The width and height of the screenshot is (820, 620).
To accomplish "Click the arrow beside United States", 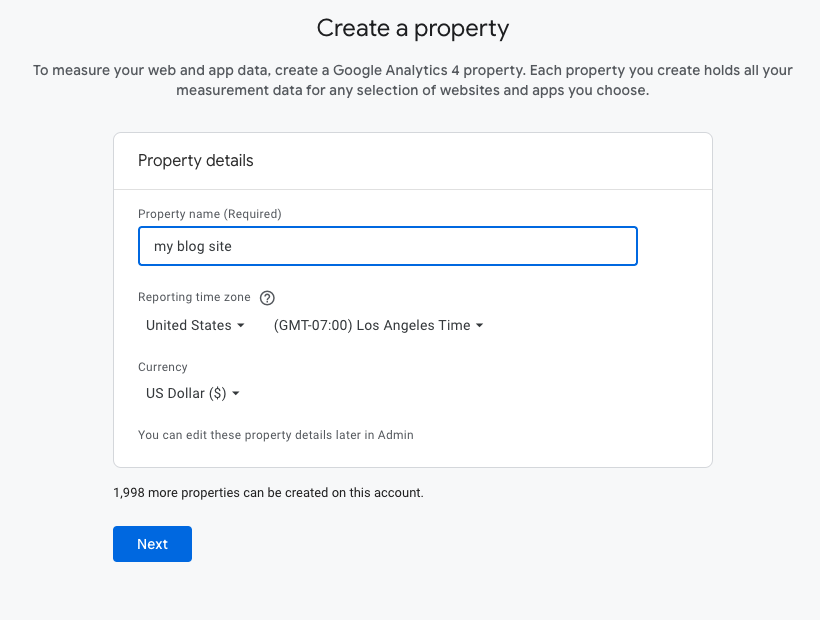I will pyautogui.click(x=241, y=326).
